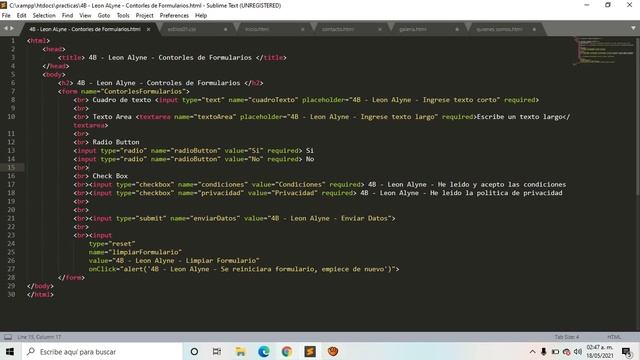Click the microphone tray icon

click(x=544, y=352)
